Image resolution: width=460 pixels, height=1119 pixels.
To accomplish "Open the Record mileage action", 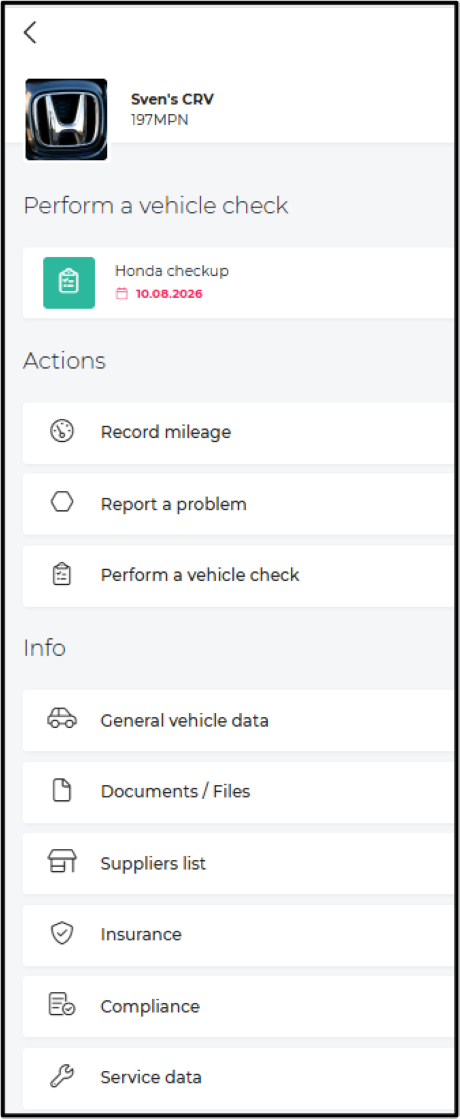I will 239,432.
